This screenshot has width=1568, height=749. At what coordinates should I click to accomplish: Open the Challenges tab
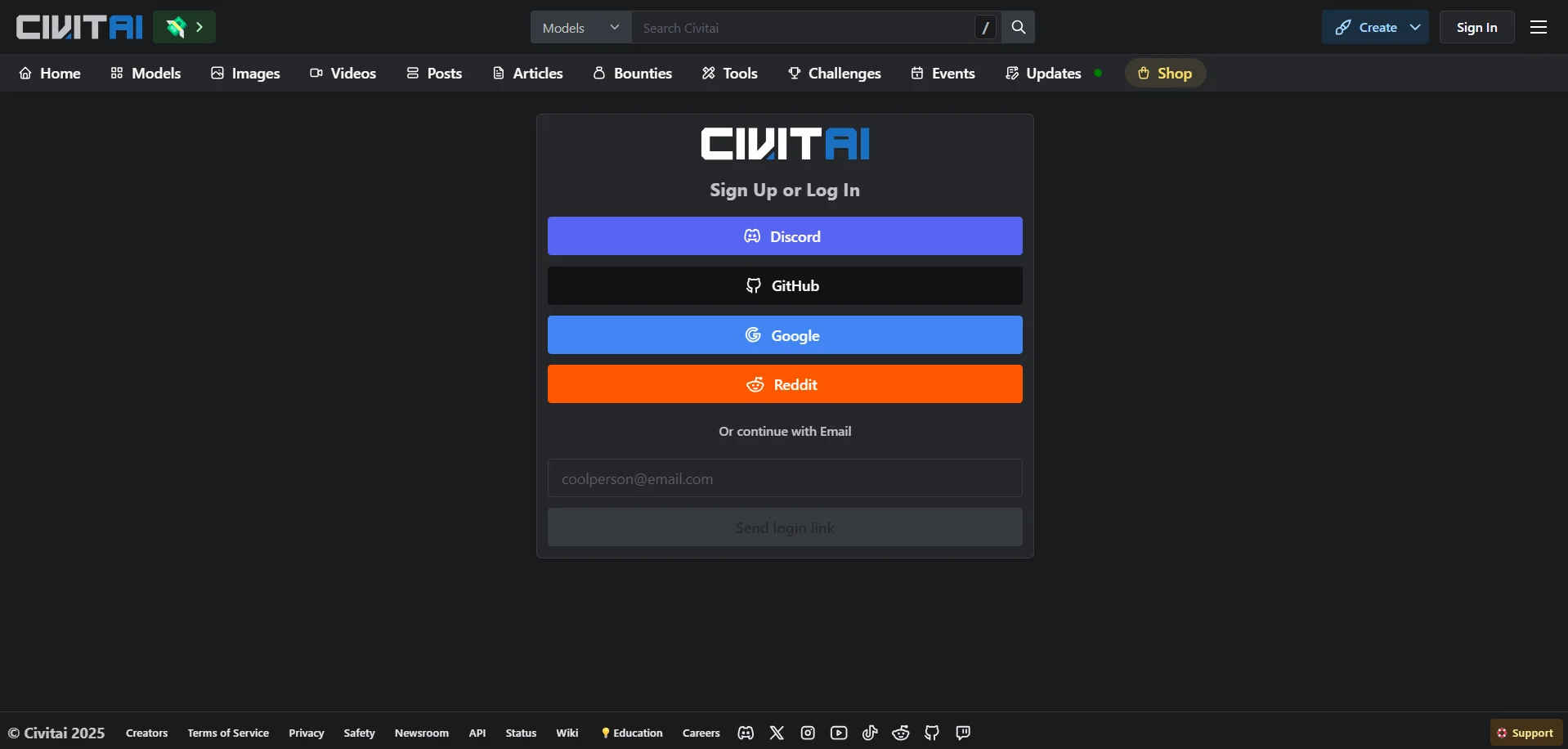pyautogui.click(x=834, y=73)
